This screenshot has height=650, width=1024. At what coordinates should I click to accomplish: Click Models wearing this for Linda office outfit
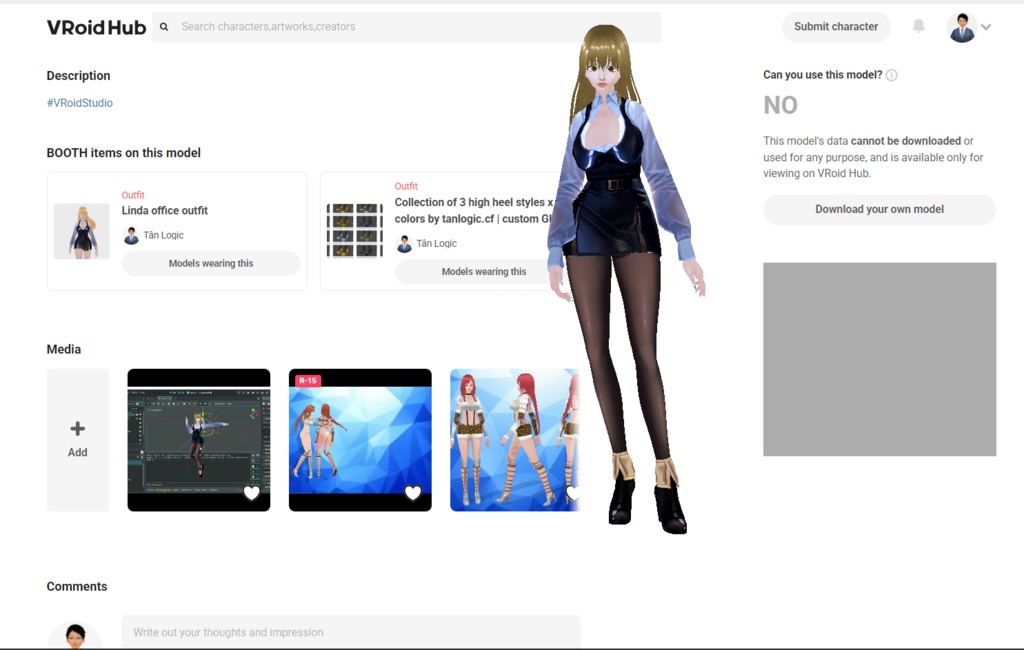point(211,263)
